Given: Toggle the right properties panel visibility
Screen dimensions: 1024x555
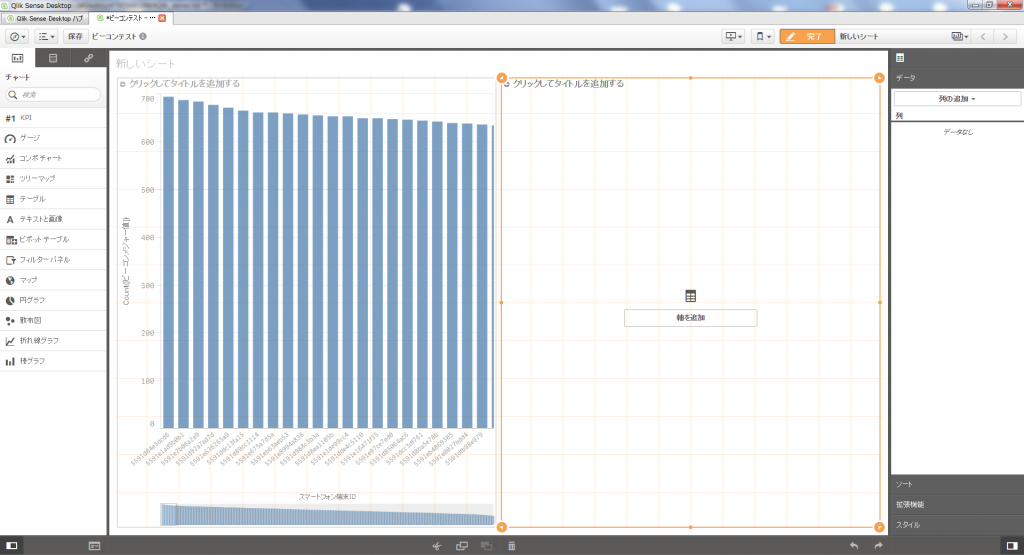Looking at the screenshot, I should [x=1011, y=546].
